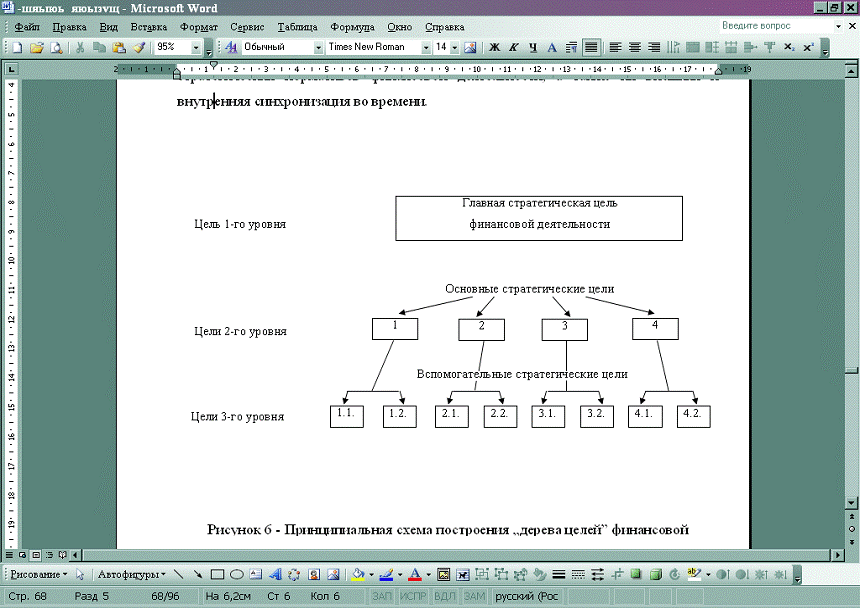The image size is (860, 608).
Task: Open the Таблица menu
Action: click(x=297, y=26)
